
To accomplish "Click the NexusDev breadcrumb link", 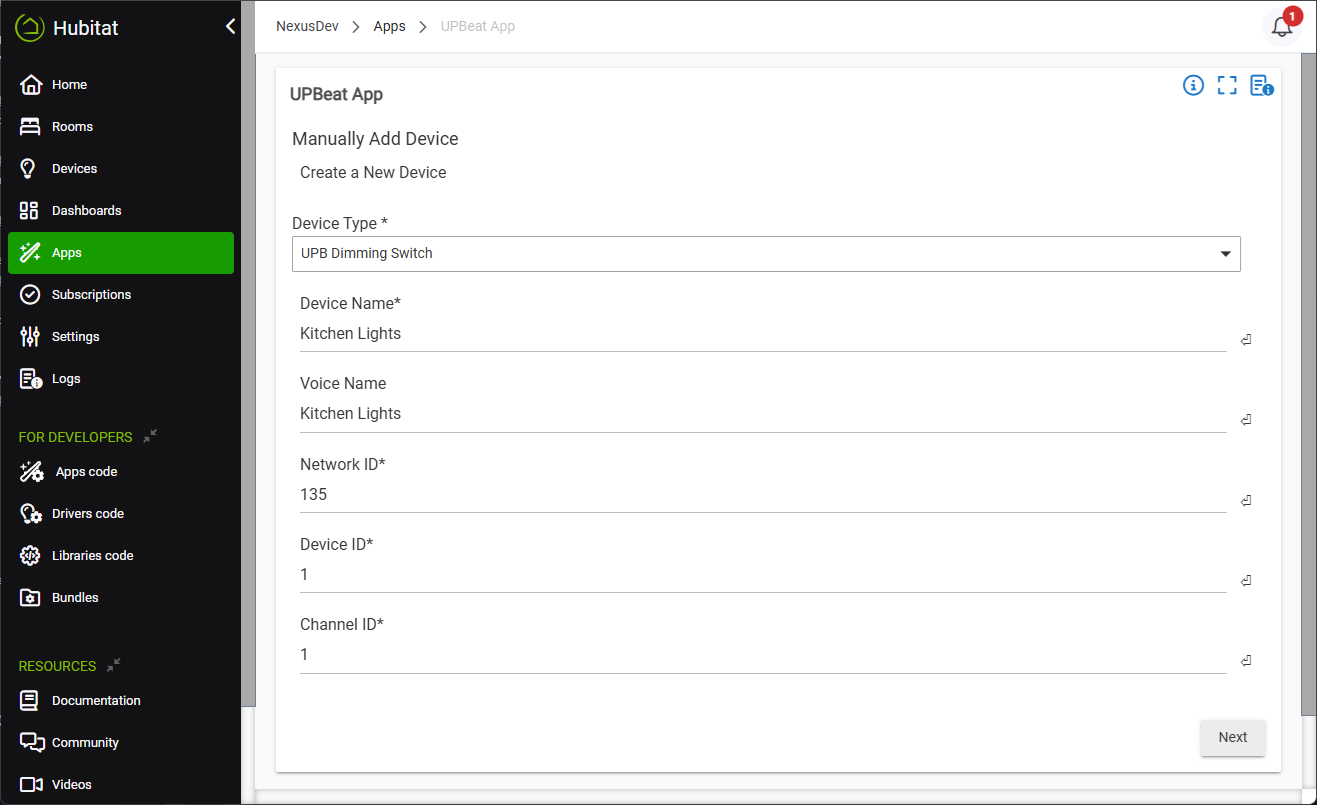I will coord(306,26).
